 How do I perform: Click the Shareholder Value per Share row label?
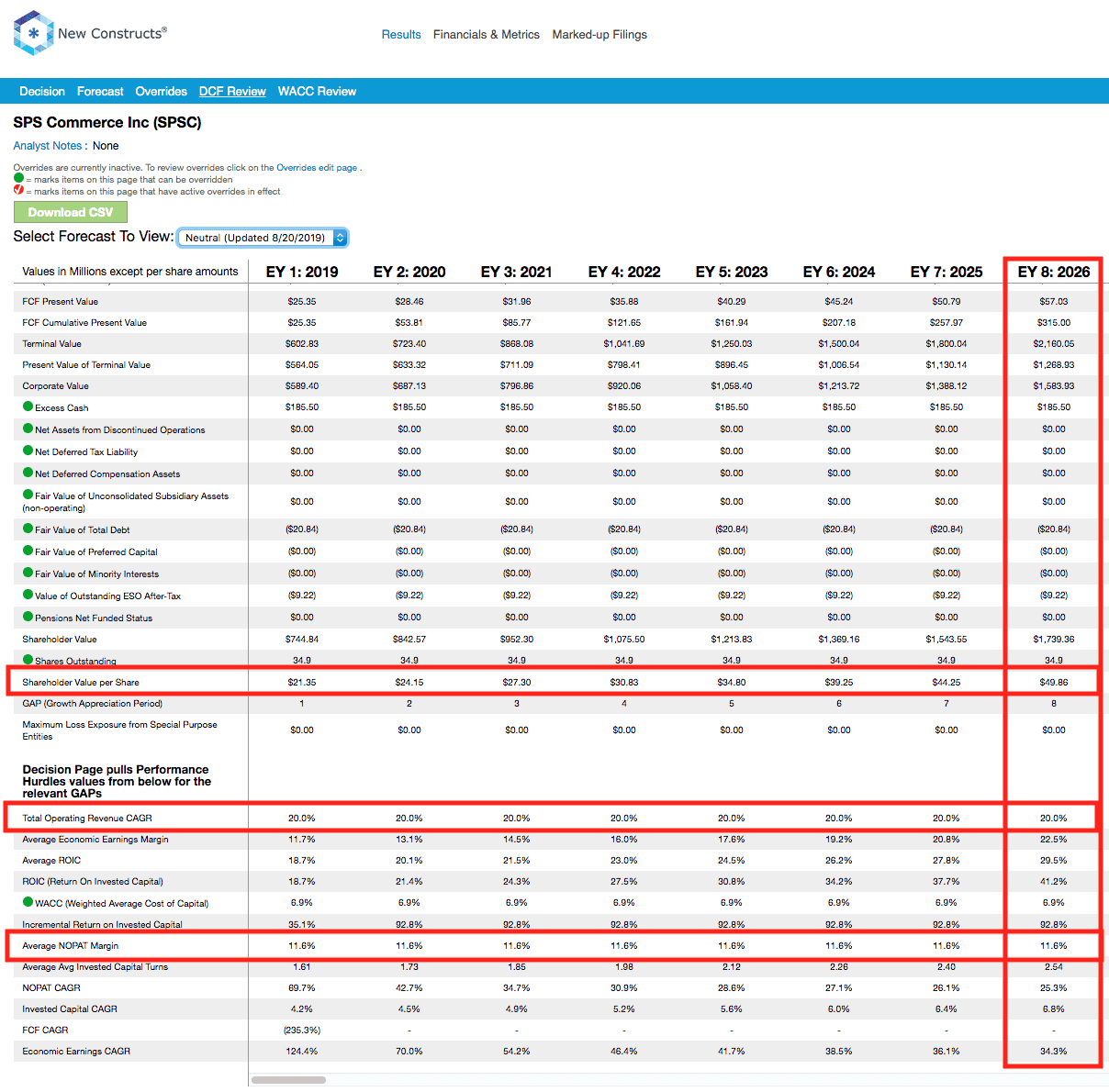coord(81,682)
